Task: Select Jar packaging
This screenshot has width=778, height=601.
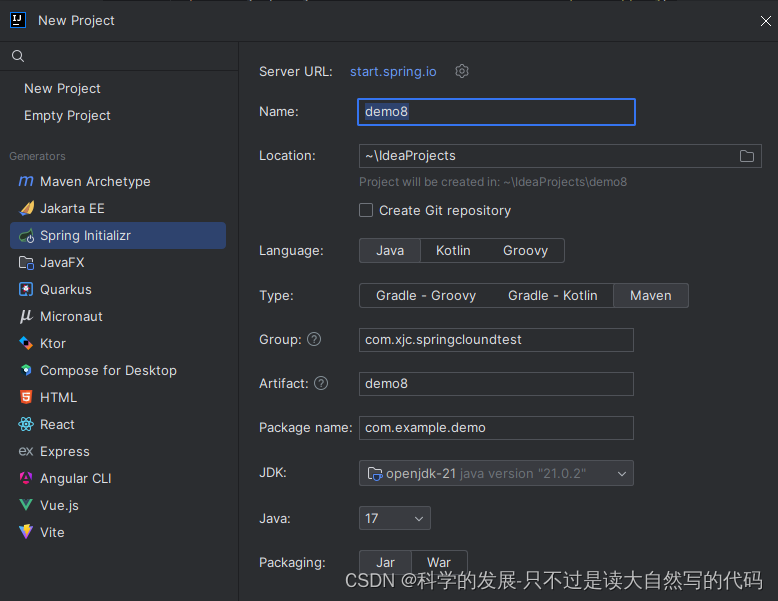Action: (x=386, y=562)
